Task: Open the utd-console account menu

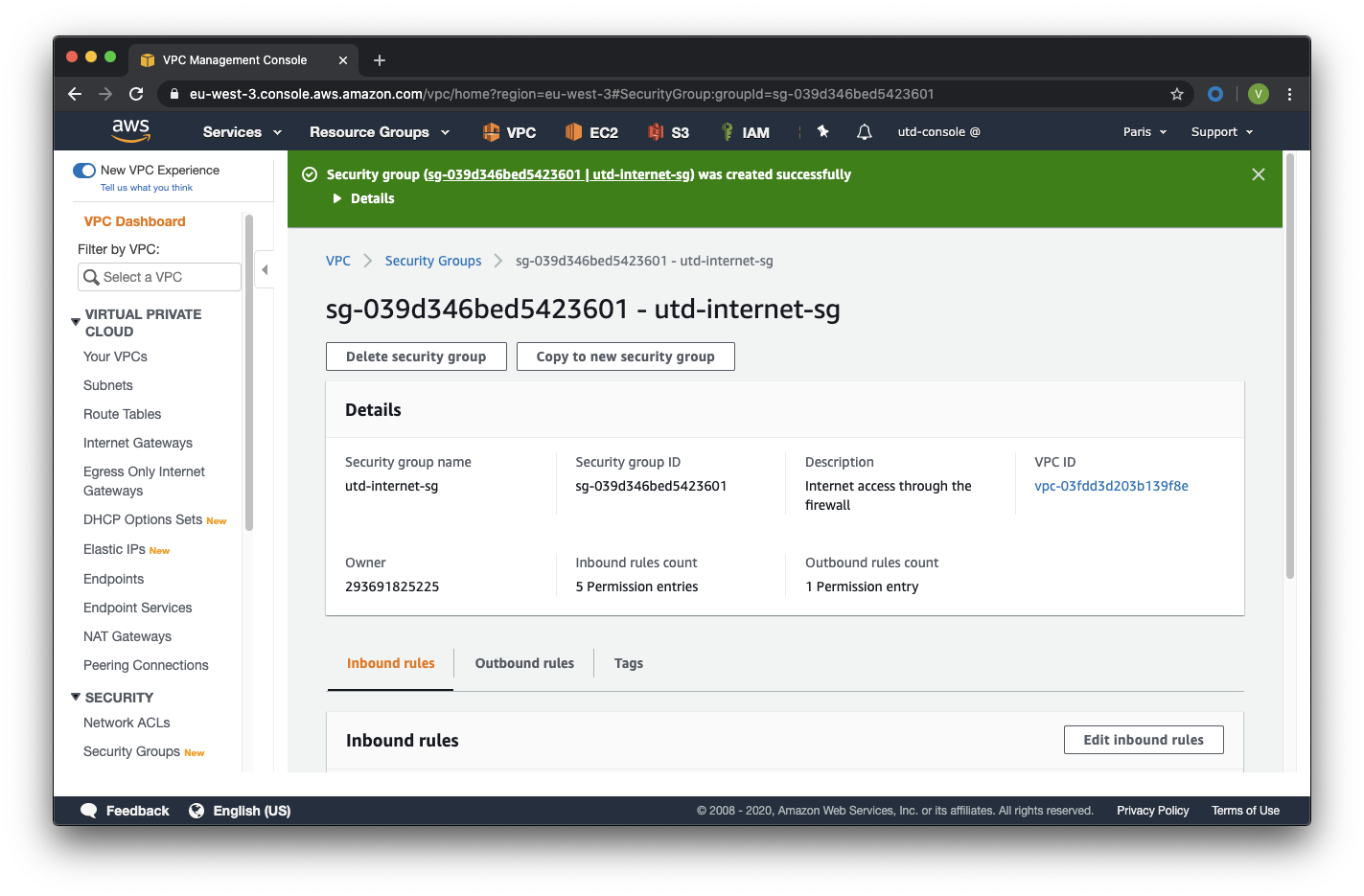Action: pyautogui.click(x=938, y=132)
